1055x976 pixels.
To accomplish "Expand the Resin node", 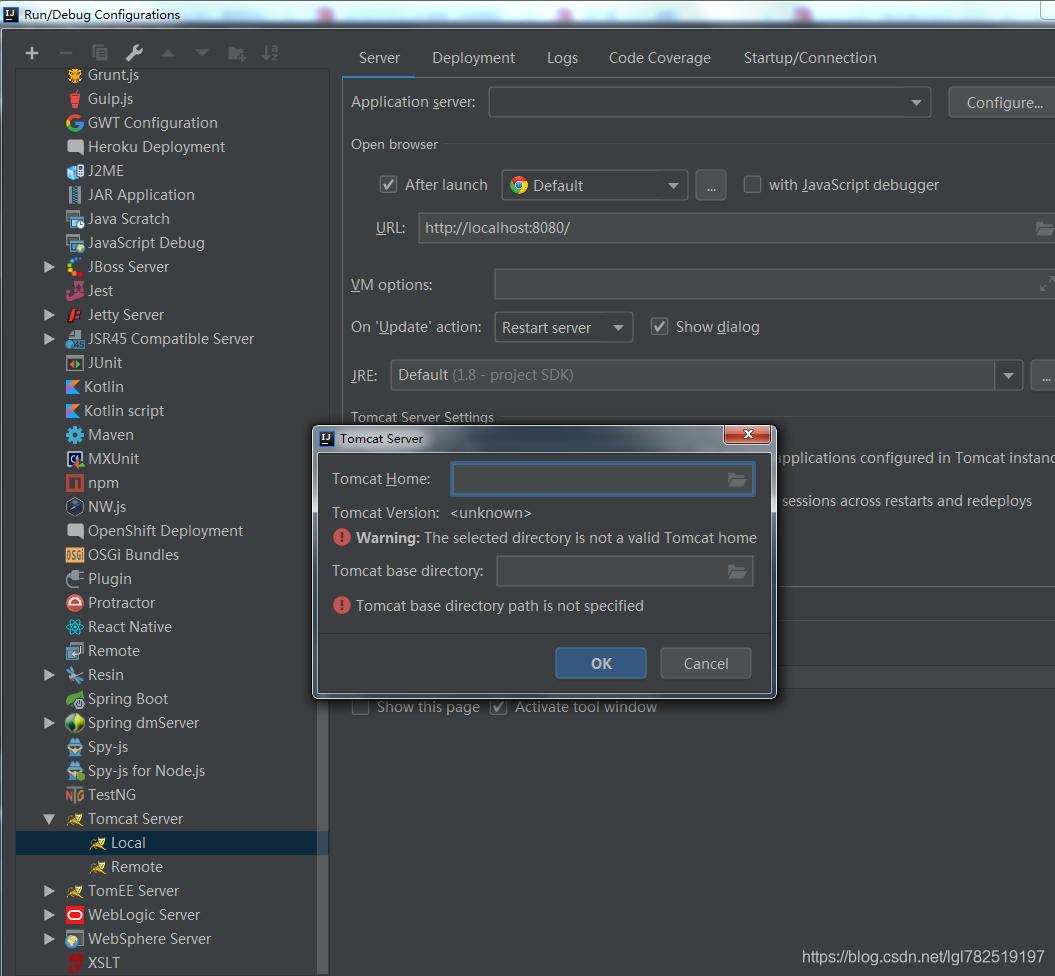I will tap(49, 675).
